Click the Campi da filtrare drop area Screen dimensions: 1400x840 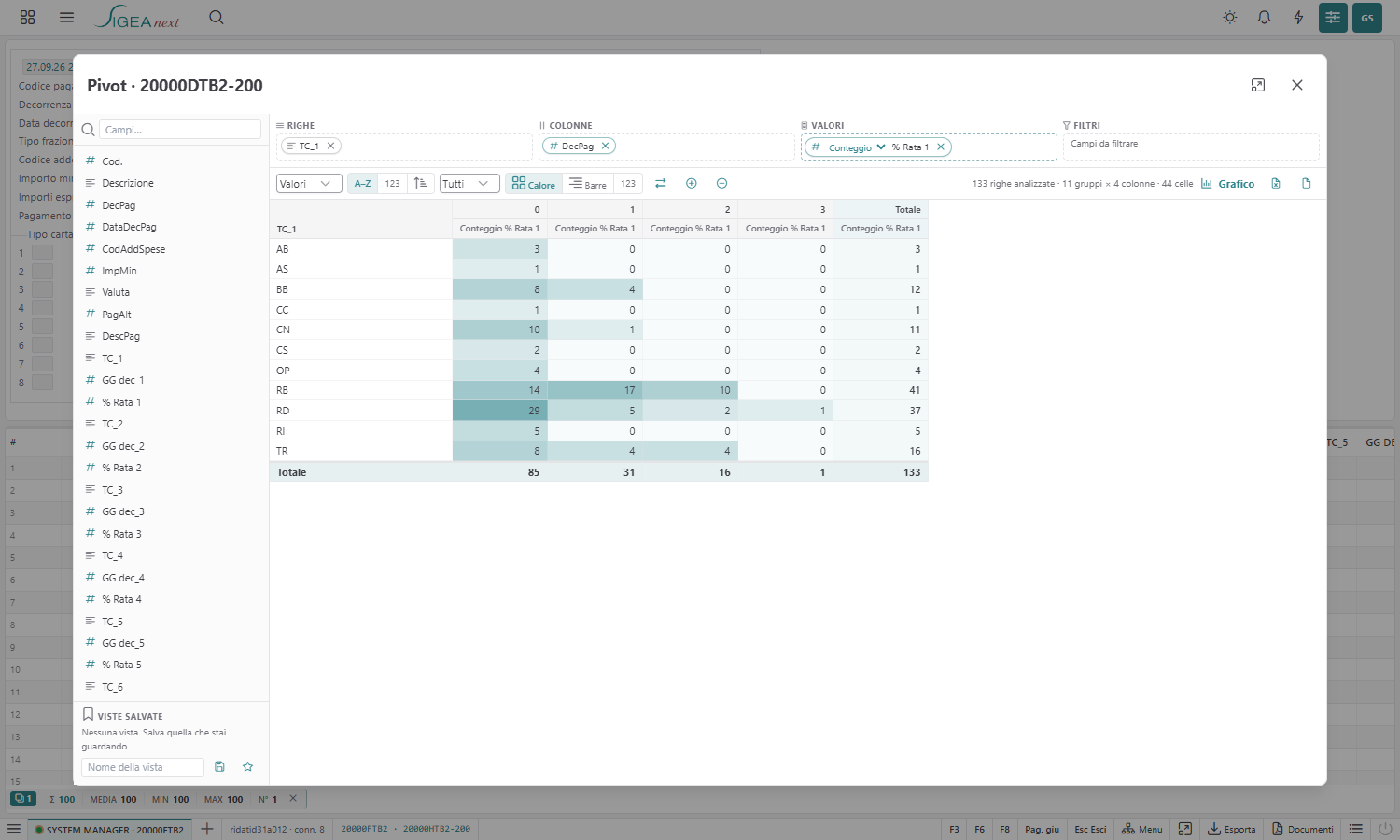(x=1191, y=147)
